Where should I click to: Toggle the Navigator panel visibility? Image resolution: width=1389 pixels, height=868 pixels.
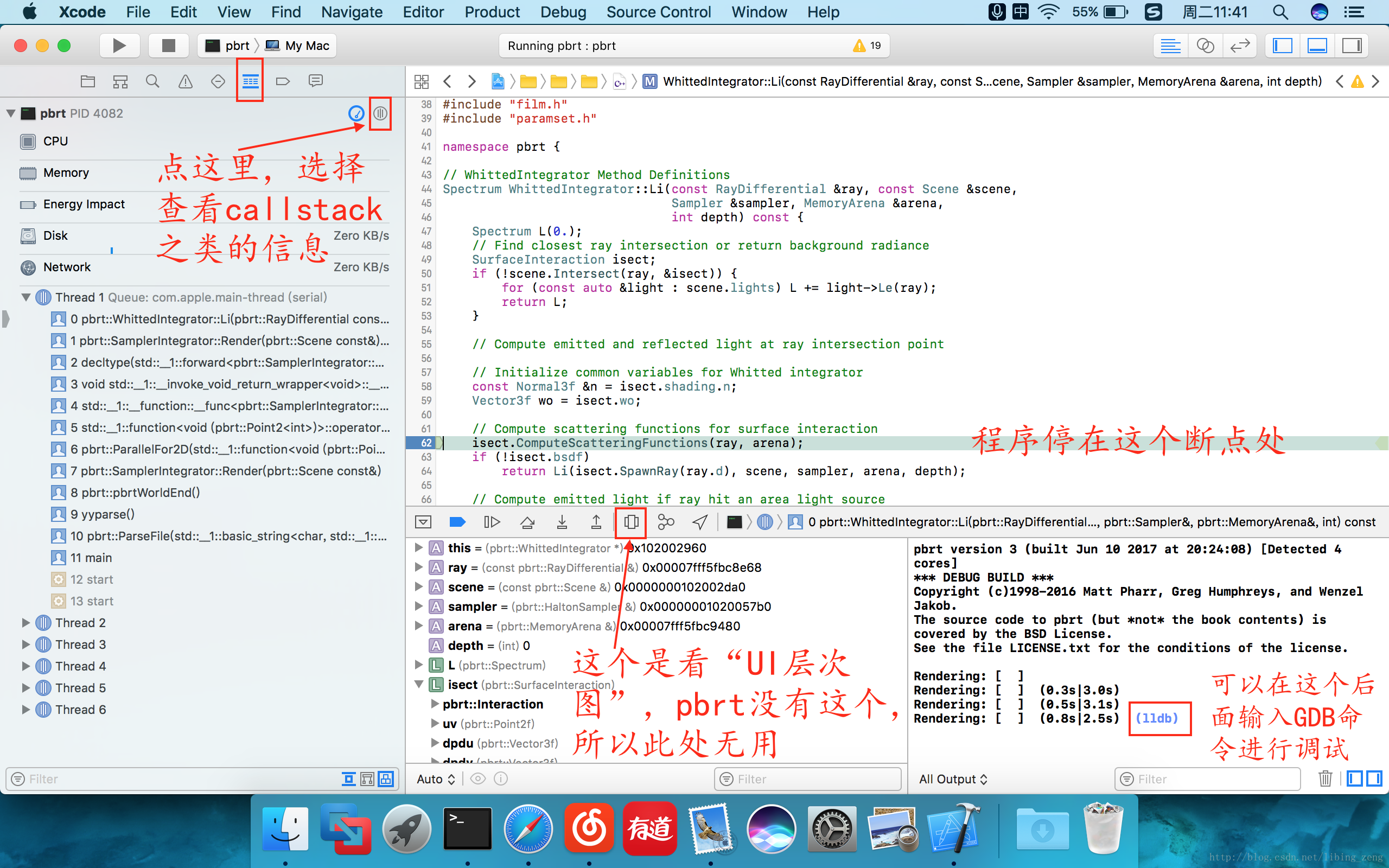pyautogui.click(x=1282, y=46)
